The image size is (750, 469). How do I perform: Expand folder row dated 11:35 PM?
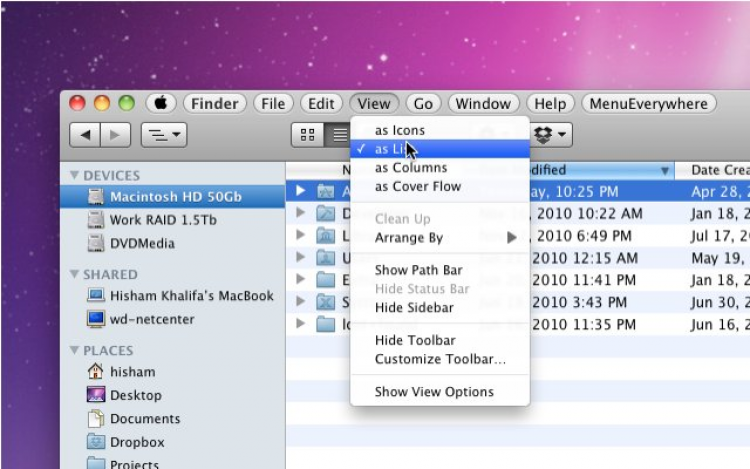300,324
